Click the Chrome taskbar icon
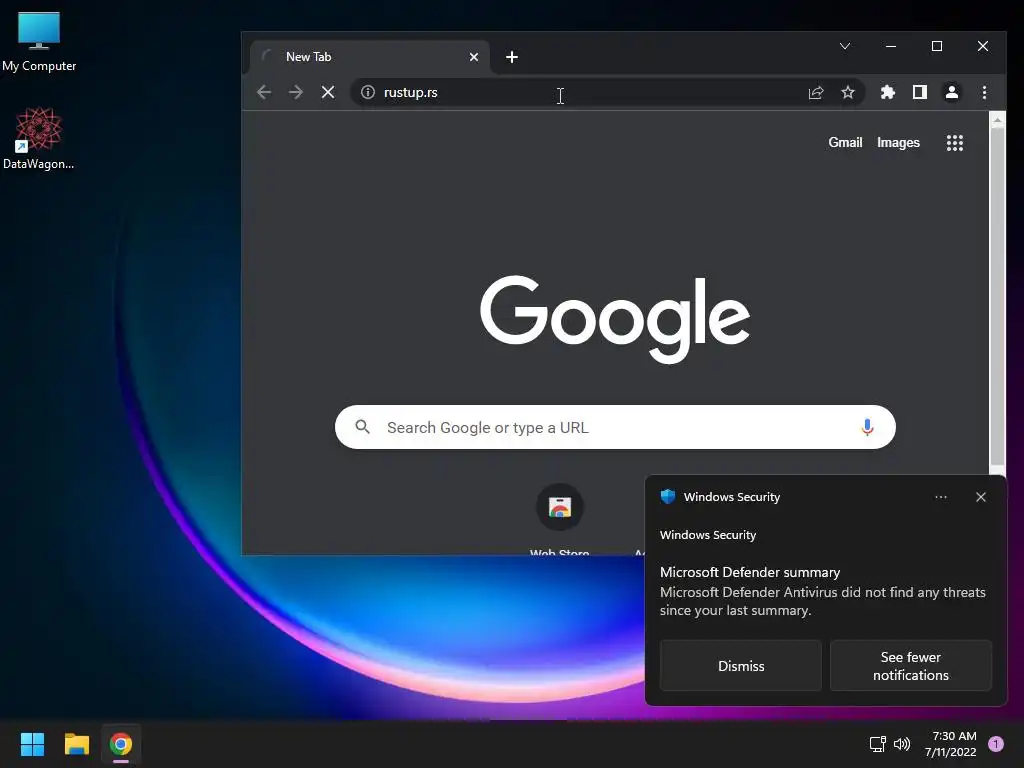Image resolution: width=1024 pixels, height=768 pixels. point(121,744)
